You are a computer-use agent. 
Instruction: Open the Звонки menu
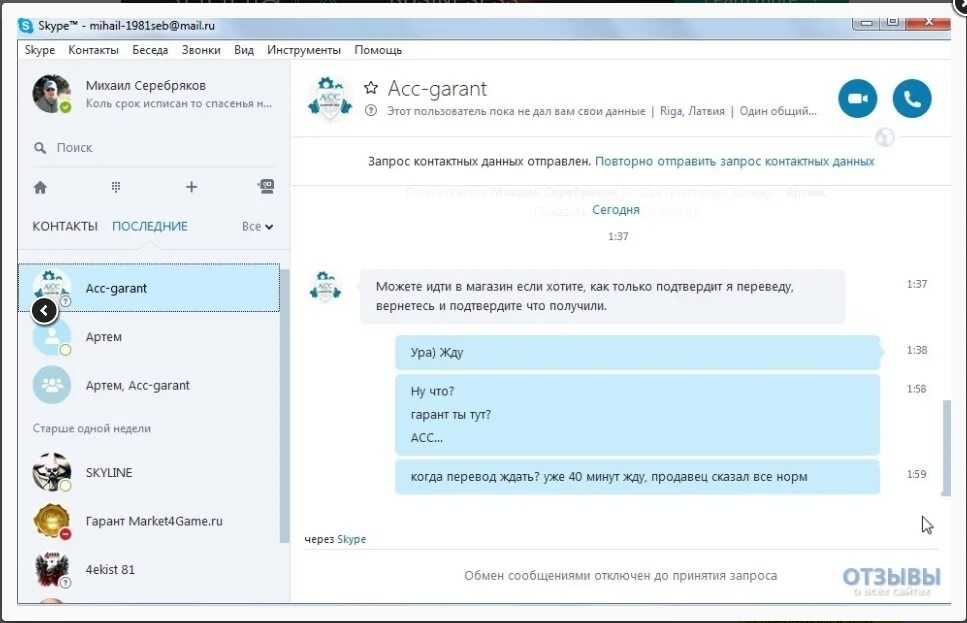click(201, 50)
